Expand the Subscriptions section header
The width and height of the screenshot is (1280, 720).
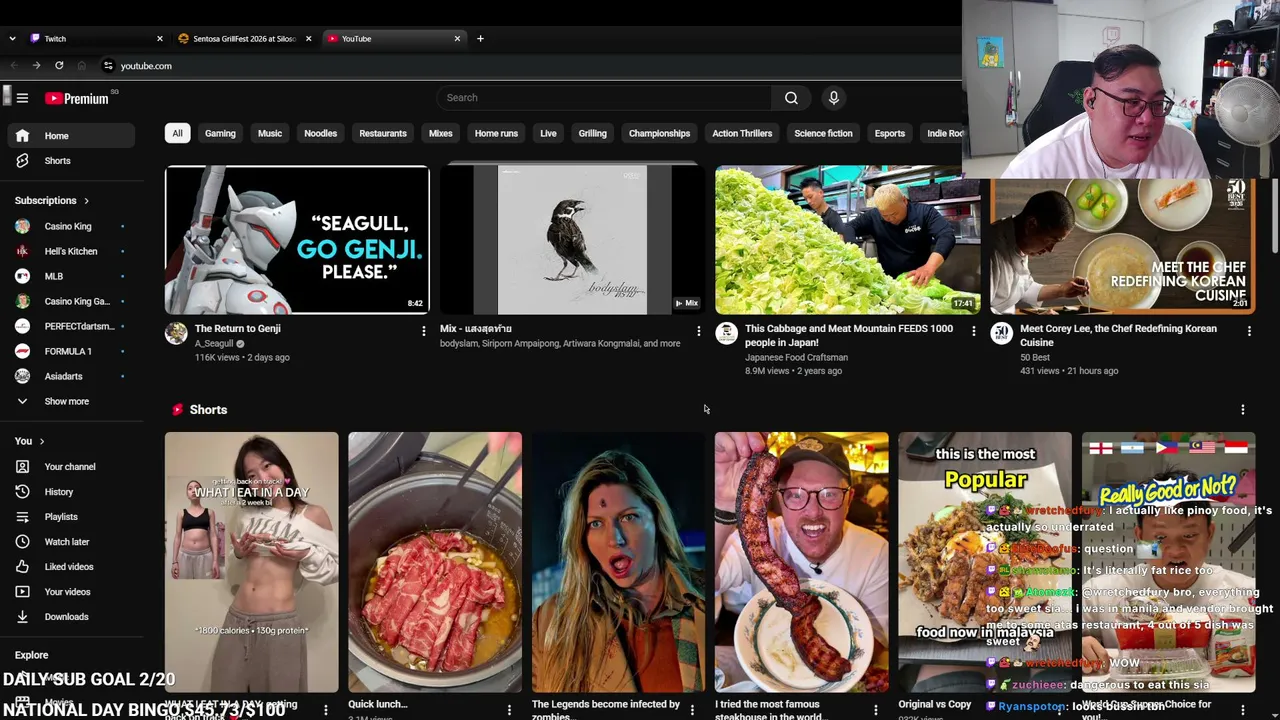point(52,201)
